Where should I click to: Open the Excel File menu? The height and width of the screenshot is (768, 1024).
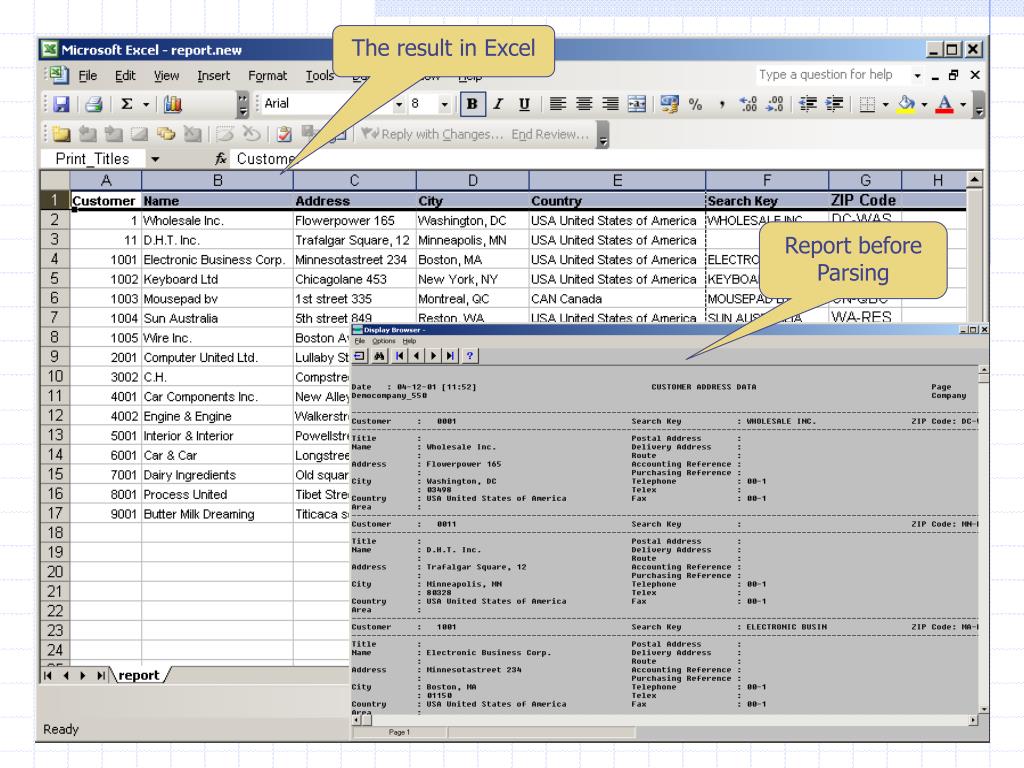pyautogui.click(x=88, y=76)
